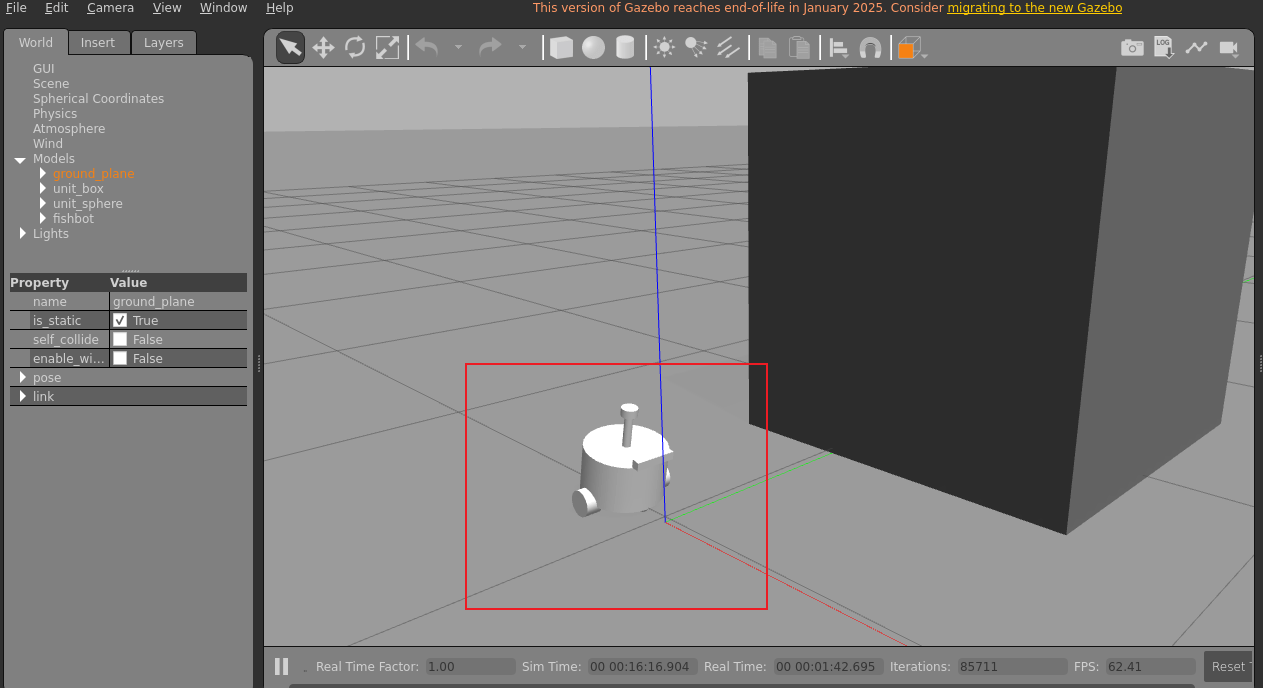Insert a sphere shape from toolbar
1263x688 pixels.
coord(594,47)
